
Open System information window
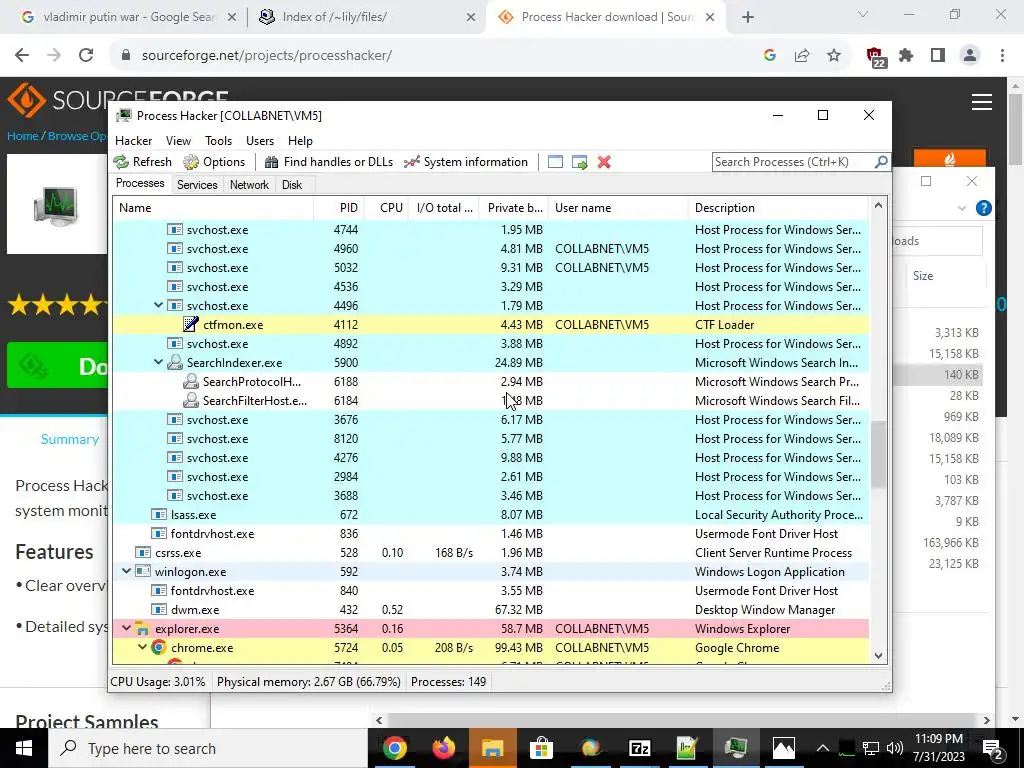[466, 162]
